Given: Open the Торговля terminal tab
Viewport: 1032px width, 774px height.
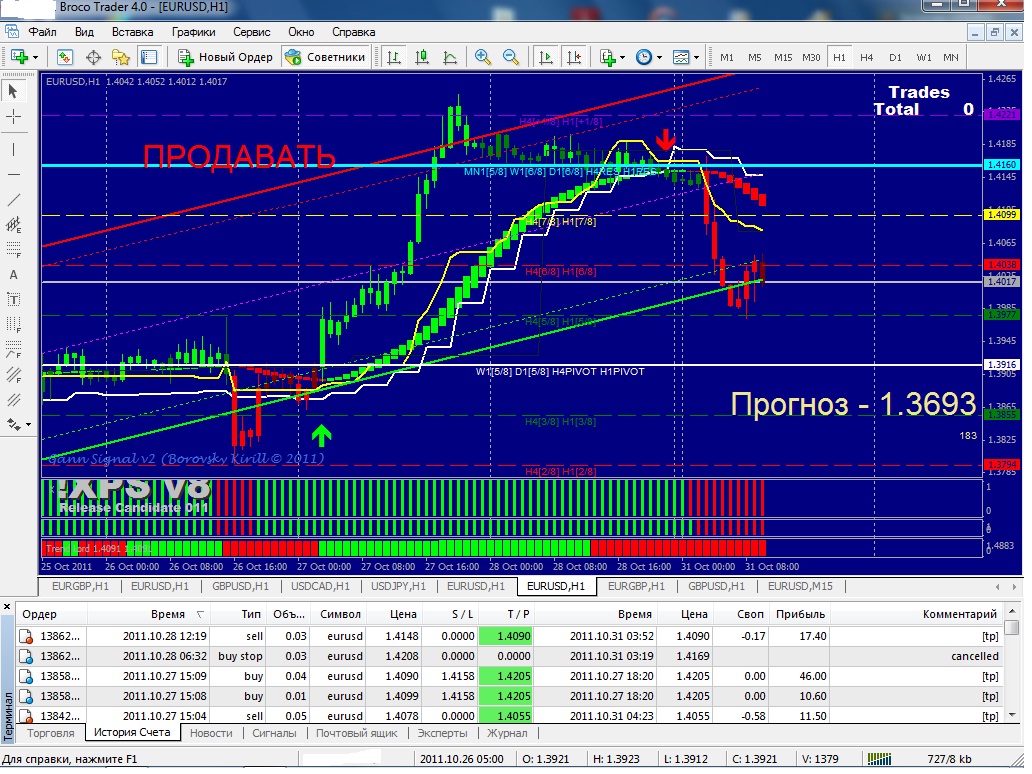Looking at the screenshot, I should coord(51,733).
